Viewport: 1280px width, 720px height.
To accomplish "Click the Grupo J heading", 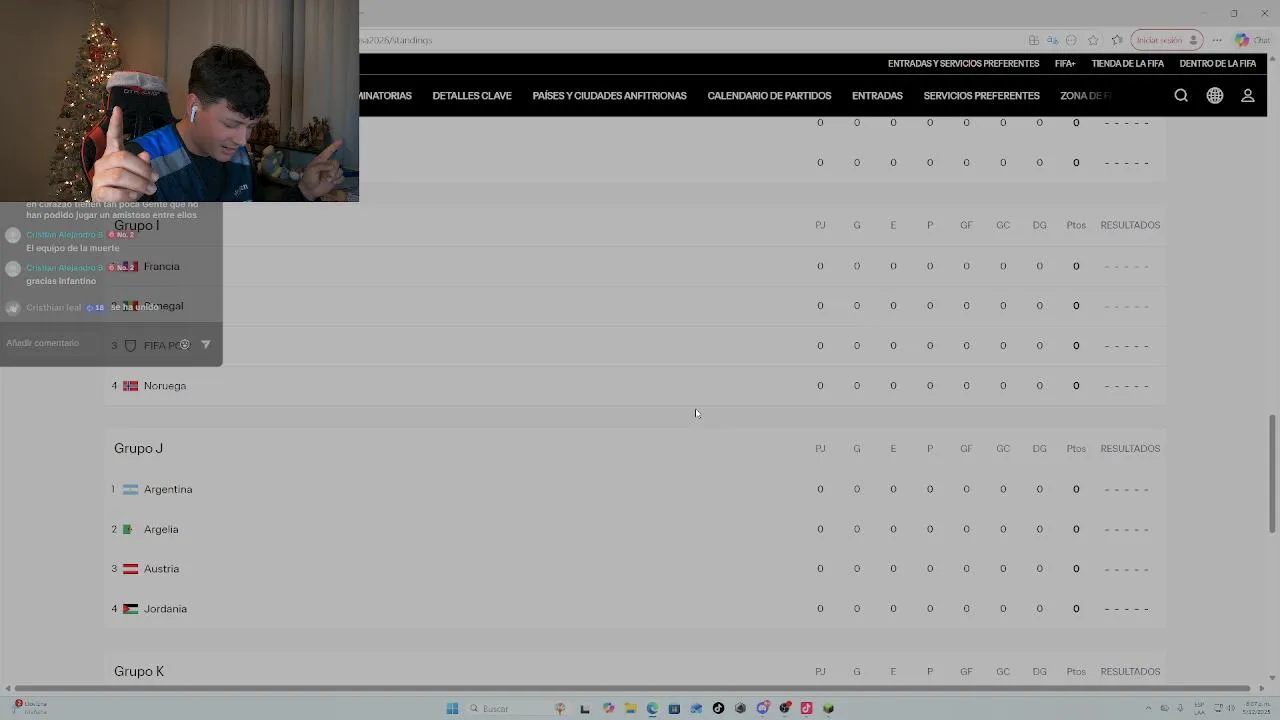I will (x=138, y=448).
